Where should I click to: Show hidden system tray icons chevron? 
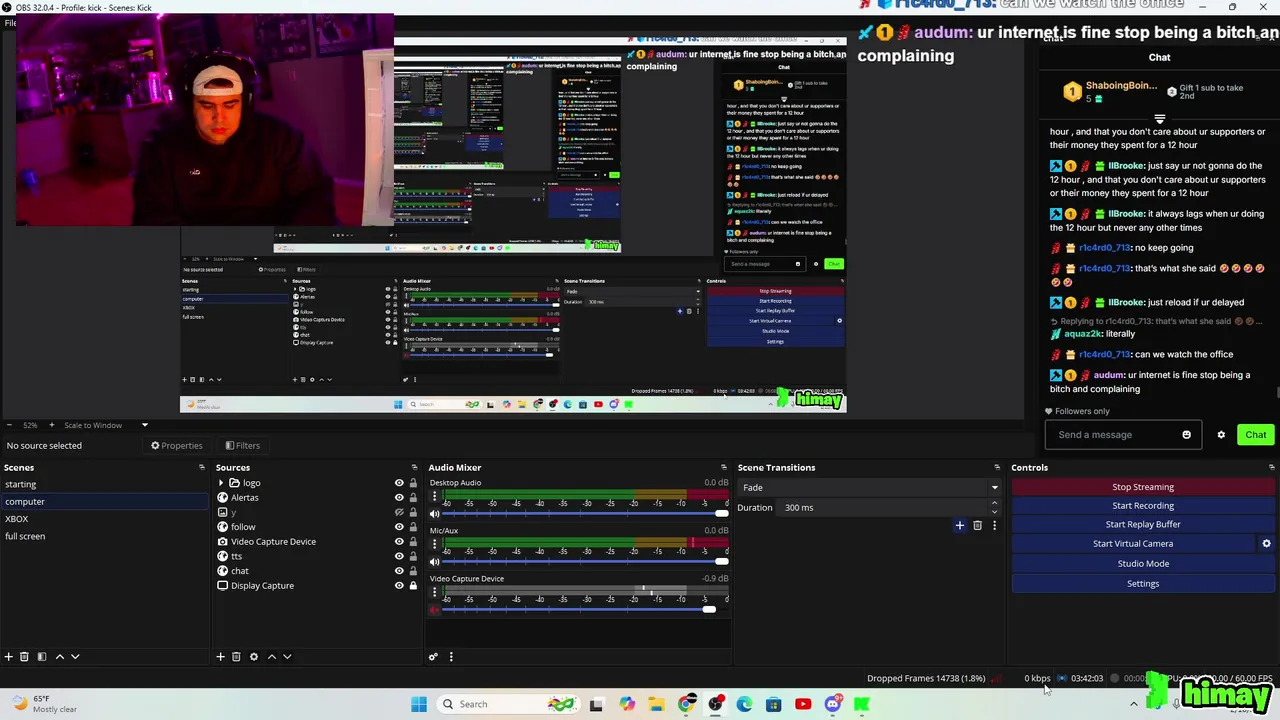coord(1133,704)
